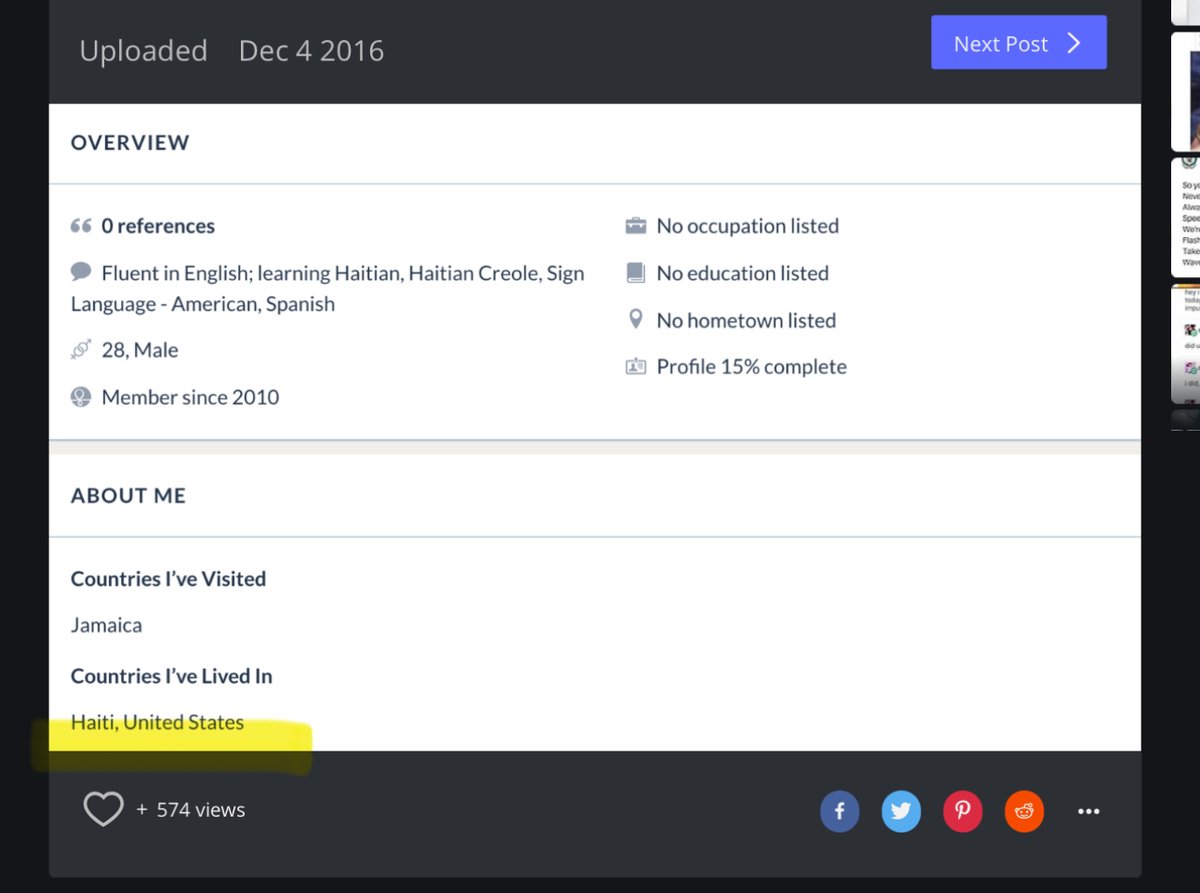Viewport: 1200px width, 893px height.
Task: Go to the Next Post
Action: [x=1018, y=43]
